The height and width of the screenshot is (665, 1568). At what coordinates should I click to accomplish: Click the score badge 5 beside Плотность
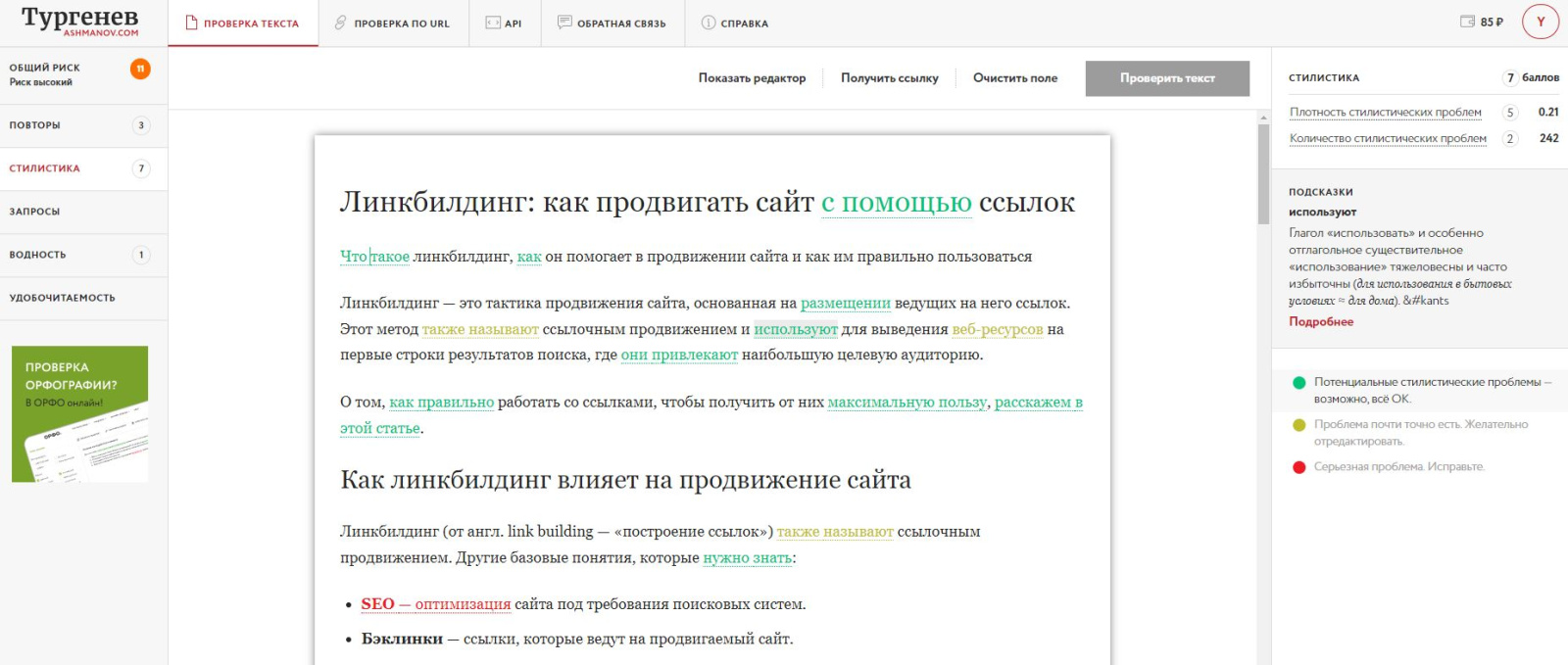pos(1510,113)
